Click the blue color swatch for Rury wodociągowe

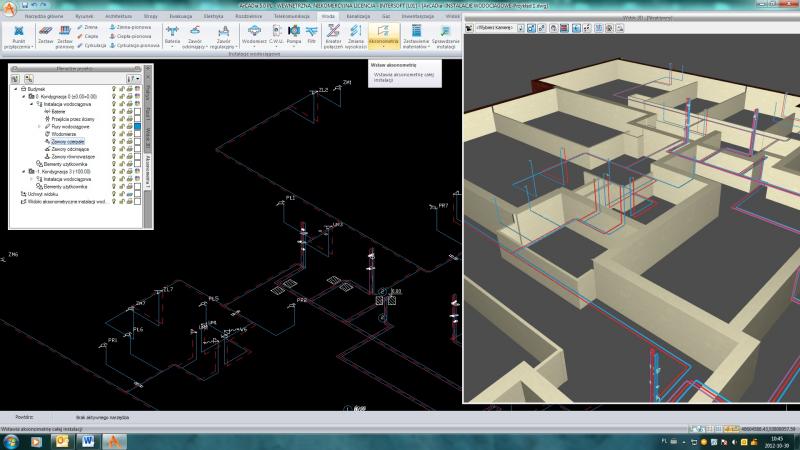point(138,126)
